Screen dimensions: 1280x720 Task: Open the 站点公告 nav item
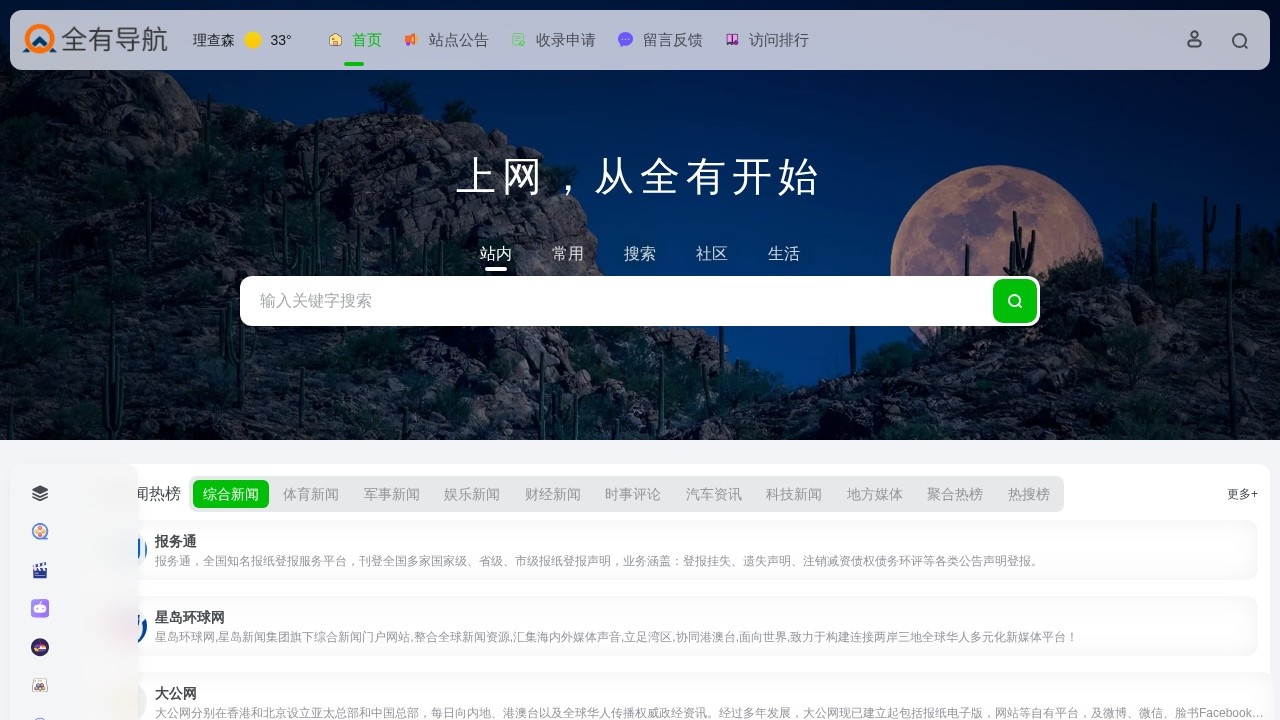coord(446,40)
